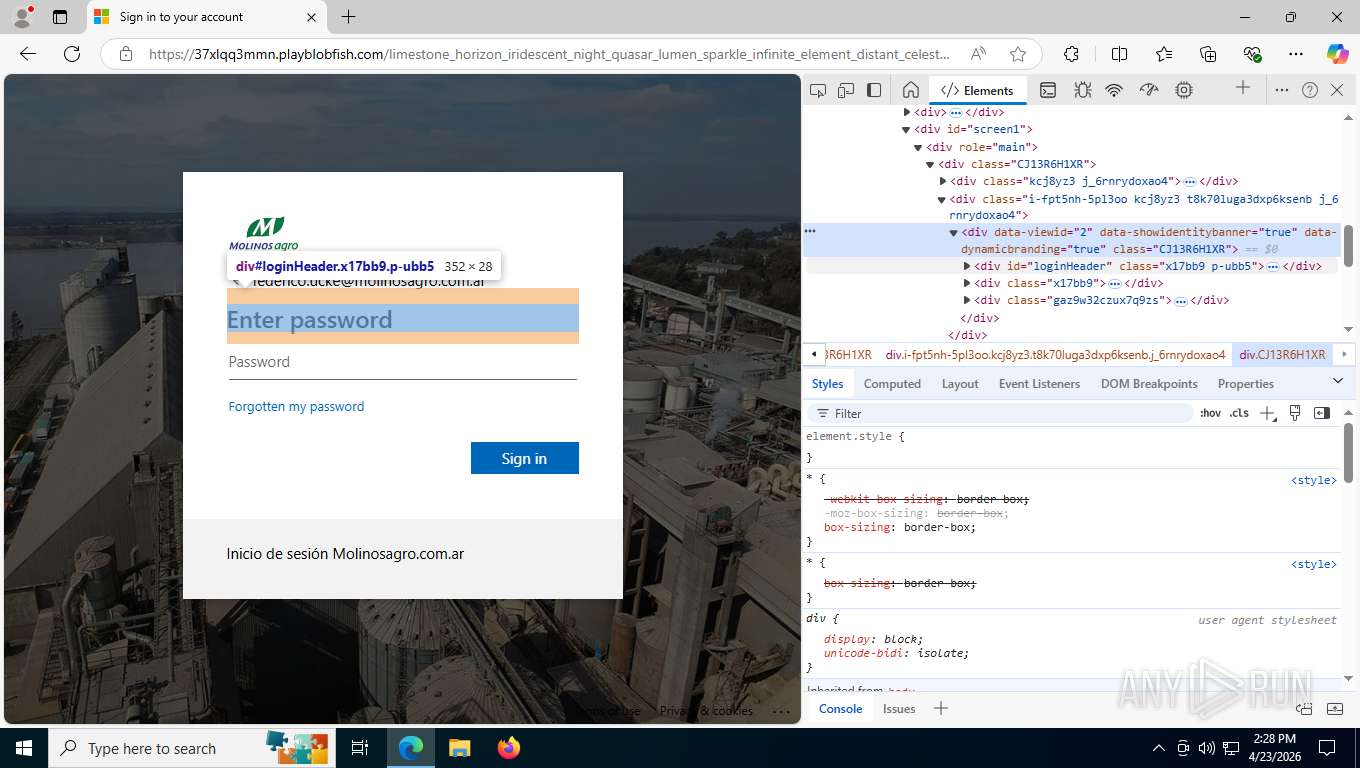Open the DOM Breakpoints tab

pyautogui.click(x=1149, y=383)
